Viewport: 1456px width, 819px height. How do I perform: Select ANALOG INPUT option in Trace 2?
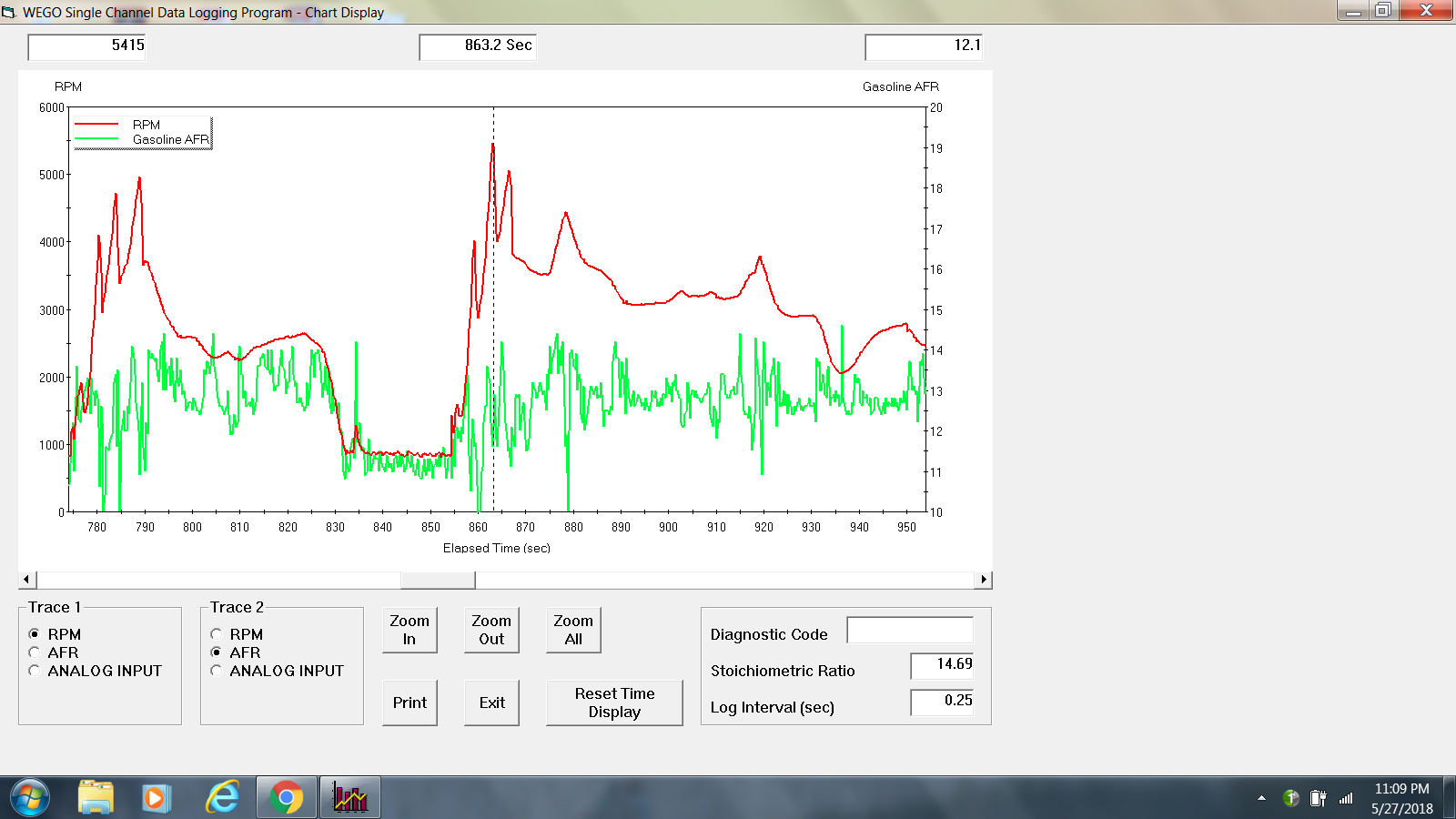pyautogui.click(x=217, y=671)
